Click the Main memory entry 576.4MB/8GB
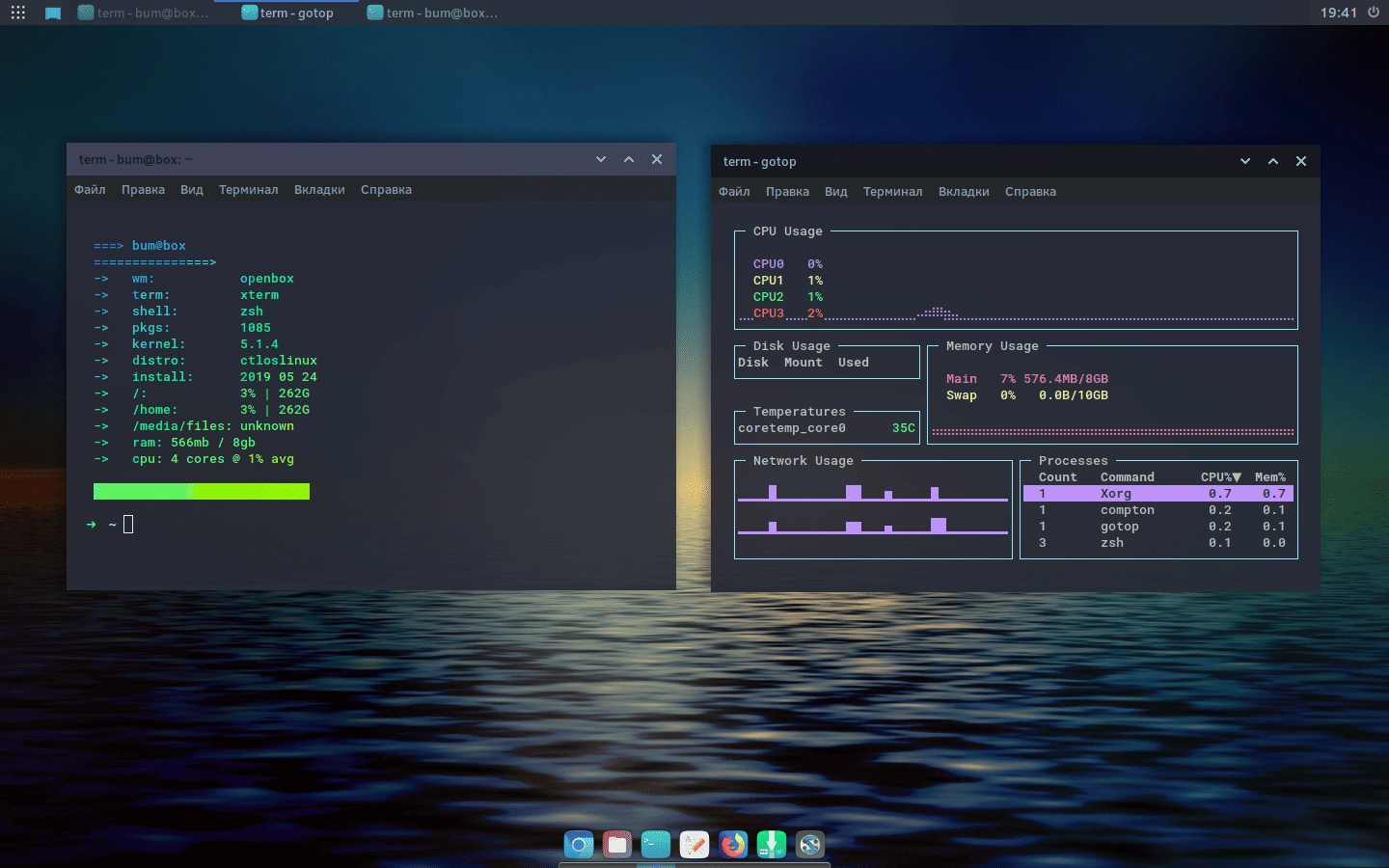 (x=1027, y=379)
